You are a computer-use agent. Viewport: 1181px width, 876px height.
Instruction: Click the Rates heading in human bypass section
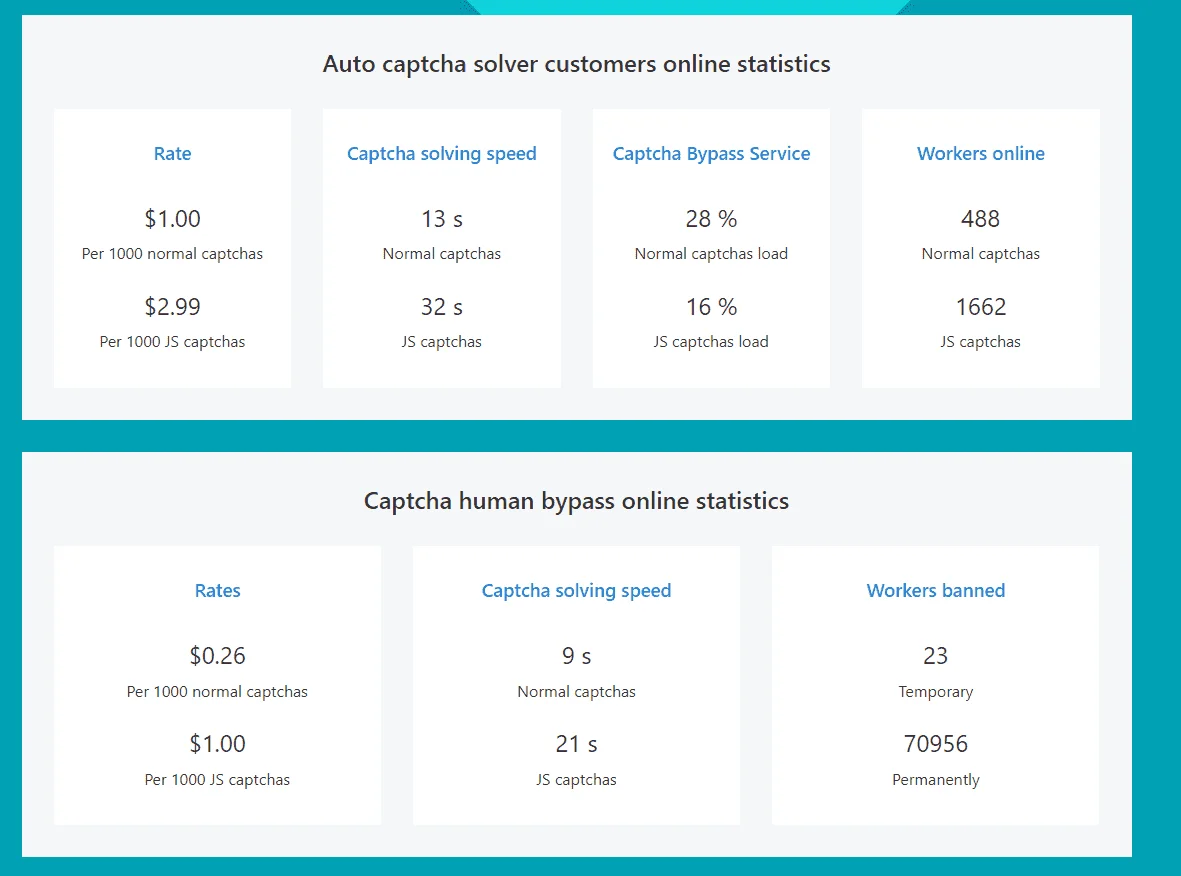[x=218, y=591]
